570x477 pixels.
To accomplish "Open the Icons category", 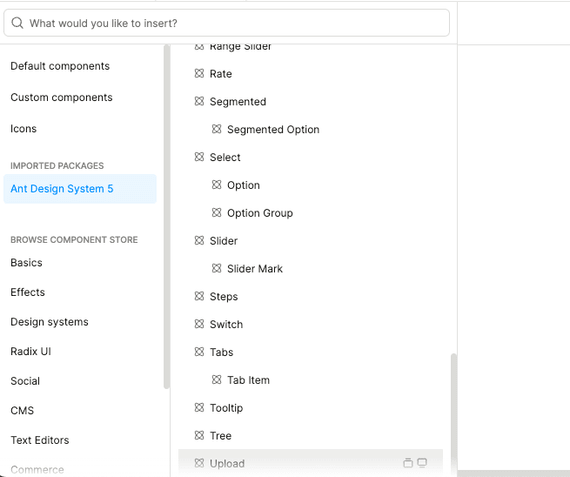I will click(24, 129).
